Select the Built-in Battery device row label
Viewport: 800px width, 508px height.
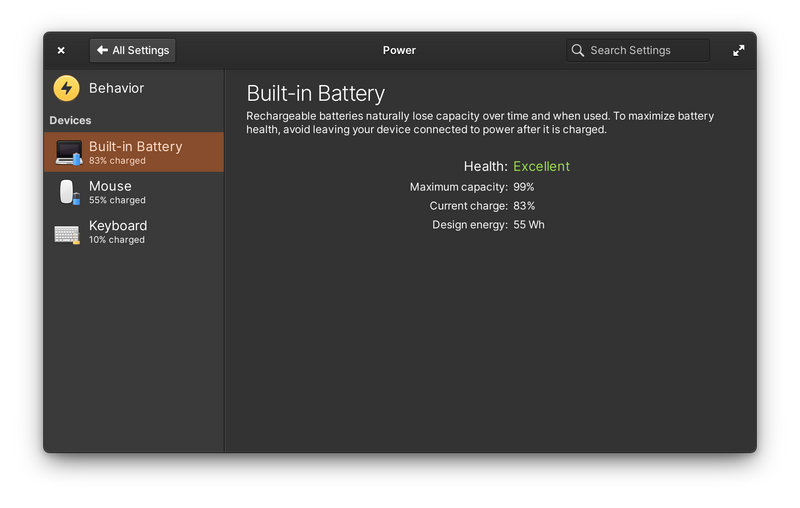(136, 146)
